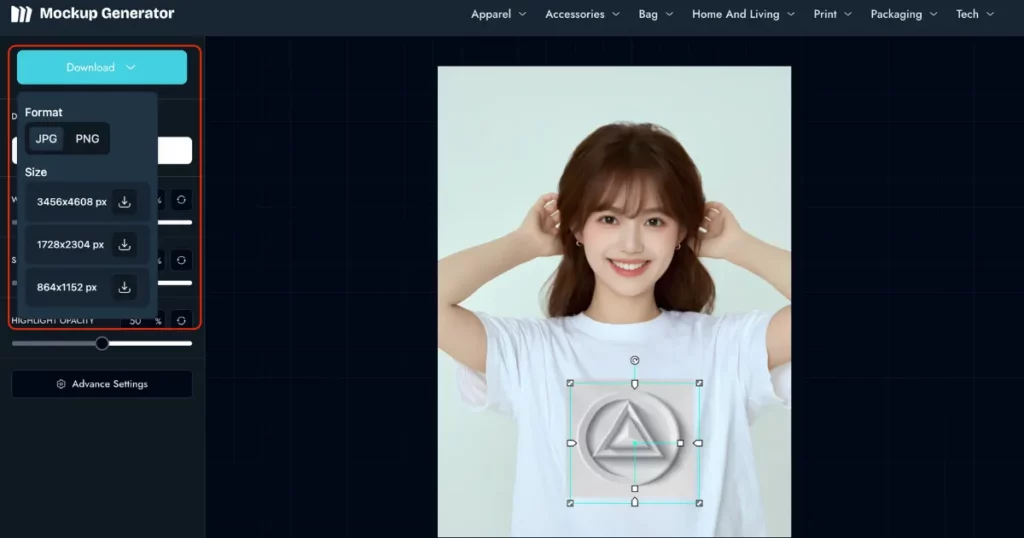1024x538 pixels.
Task: Open Advance Settings
Action: [102, 384]
